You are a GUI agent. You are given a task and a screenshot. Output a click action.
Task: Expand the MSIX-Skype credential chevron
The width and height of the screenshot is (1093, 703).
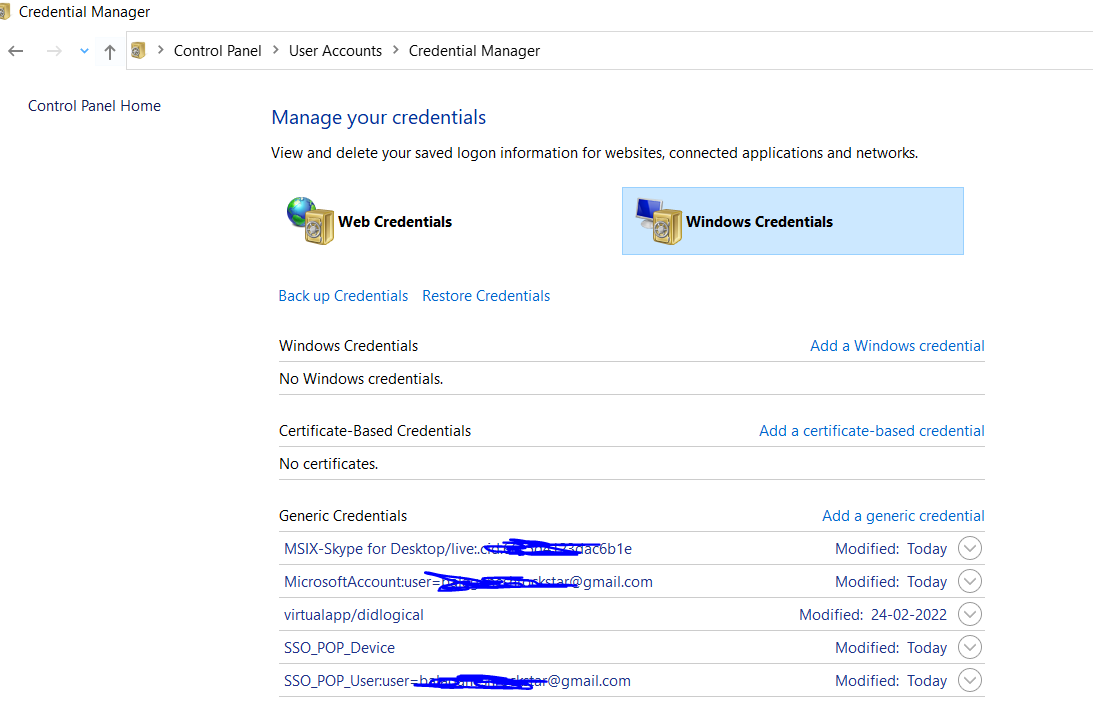970,548
